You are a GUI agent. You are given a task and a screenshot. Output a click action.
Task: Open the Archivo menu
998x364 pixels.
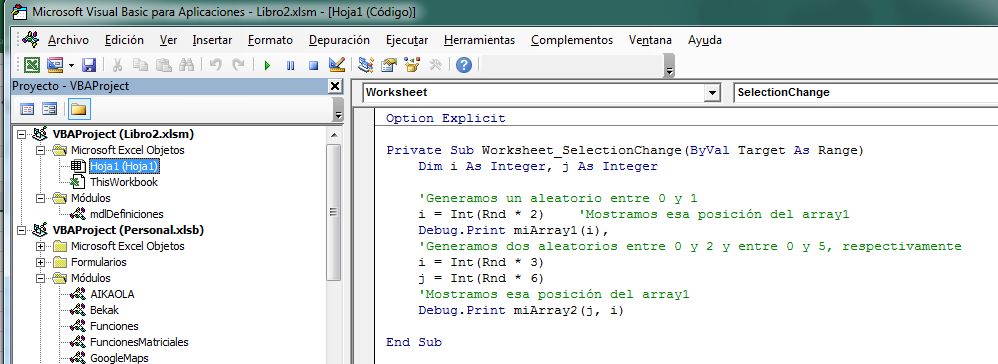(68, 40)
